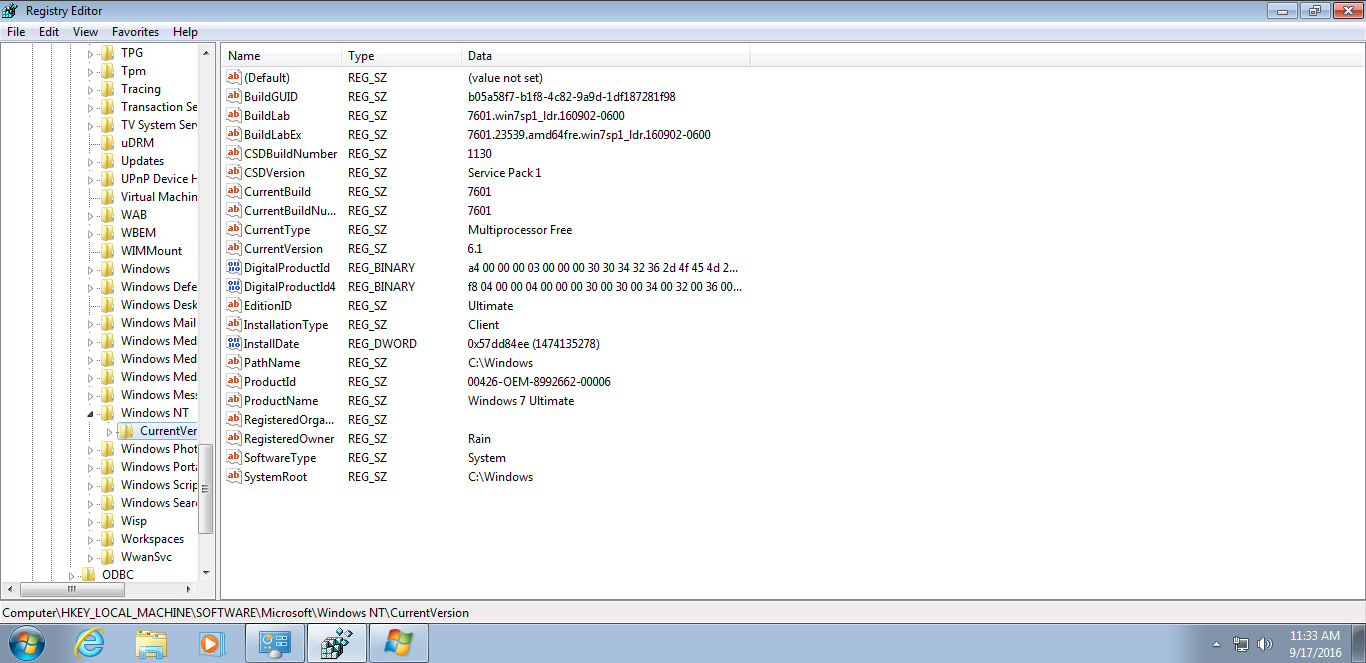1366x663 pixels.
Task: Select the PathName value name
Action: tap(272, 363)
